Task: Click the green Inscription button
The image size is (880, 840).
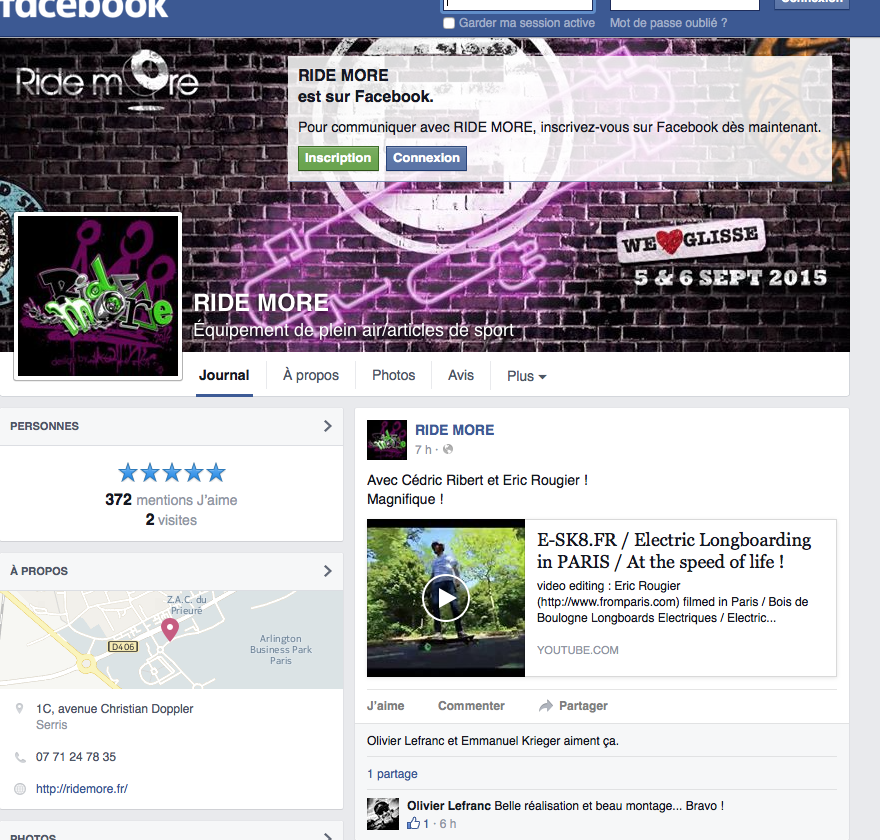Action: click(338, 158)
